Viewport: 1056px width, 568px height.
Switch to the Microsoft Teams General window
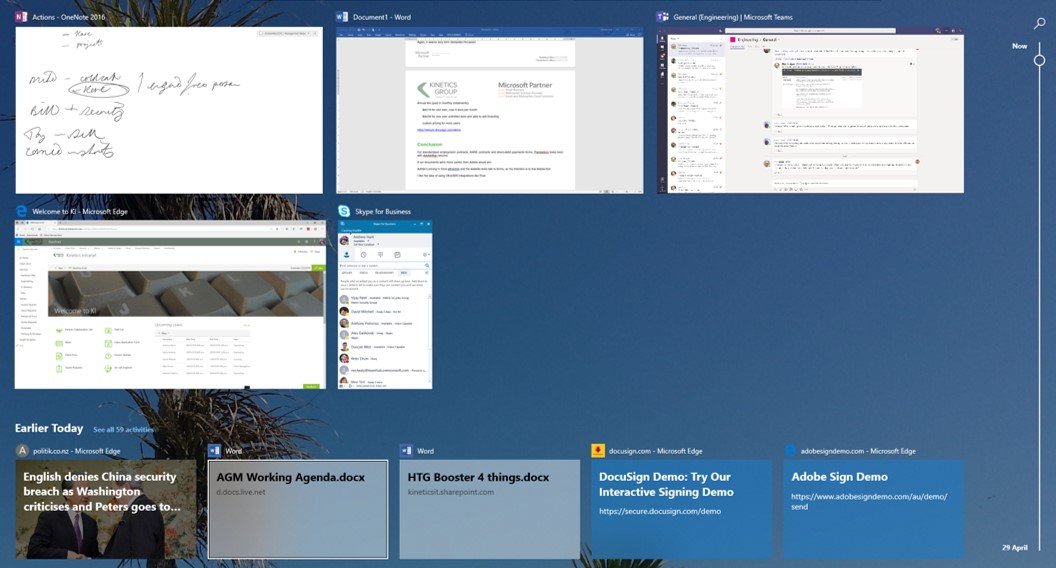810,111
